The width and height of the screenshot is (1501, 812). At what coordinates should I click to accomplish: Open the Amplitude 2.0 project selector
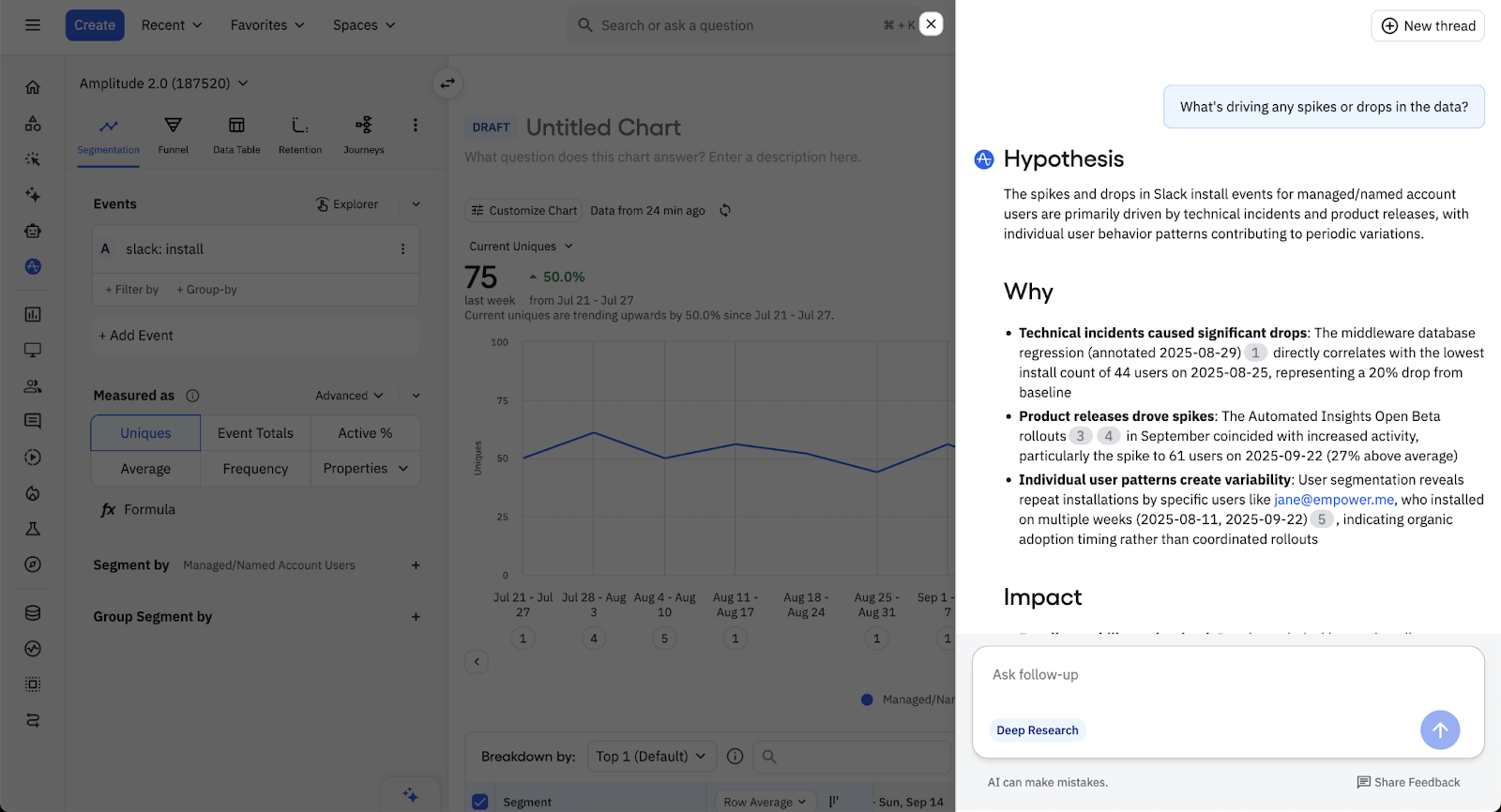(x=164, y=83)
